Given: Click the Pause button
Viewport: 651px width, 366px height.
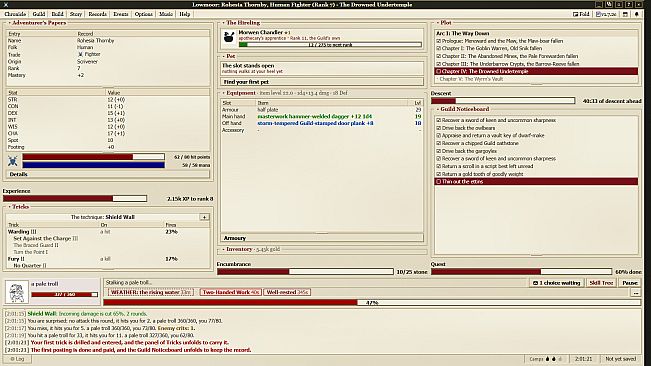Looking at the screenshot, I should click(630, 283).
